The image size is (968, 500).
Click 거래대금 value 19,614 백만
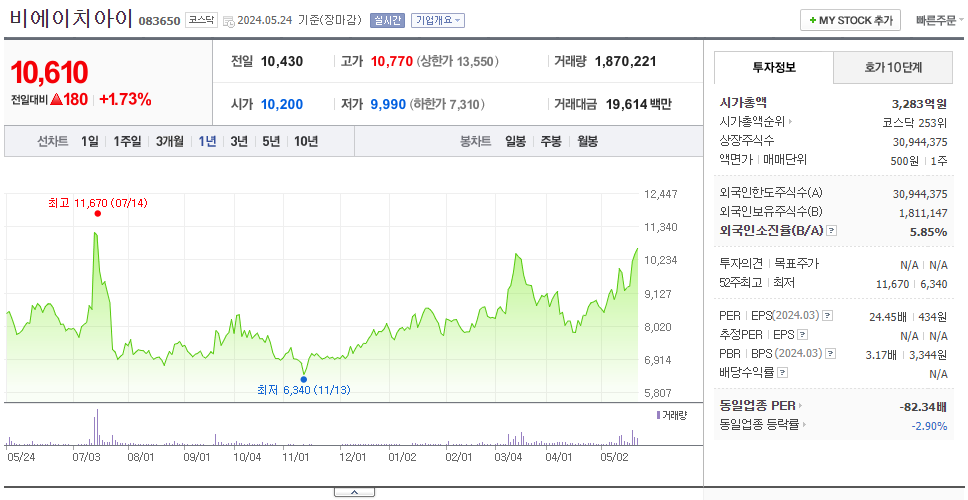pyautogui.click(x=638, y=104)
